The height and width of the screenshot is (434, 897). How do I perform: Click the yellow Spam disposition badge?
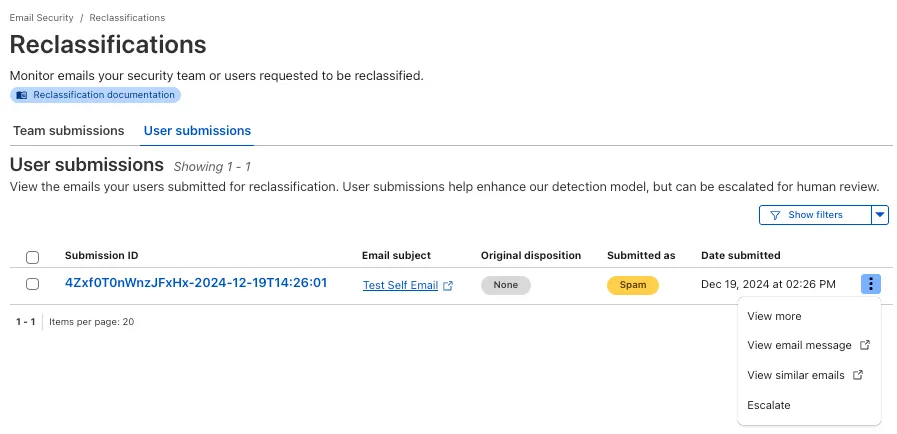pos(632,285)
